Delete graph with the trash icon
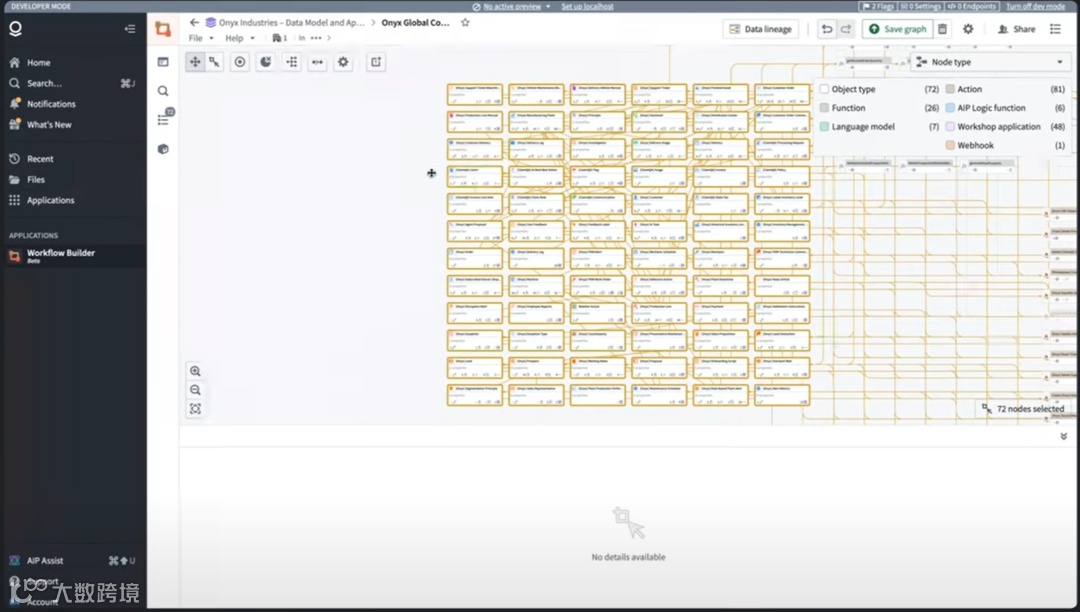This screenshot has height=612, width=1080. click(942, 29)
